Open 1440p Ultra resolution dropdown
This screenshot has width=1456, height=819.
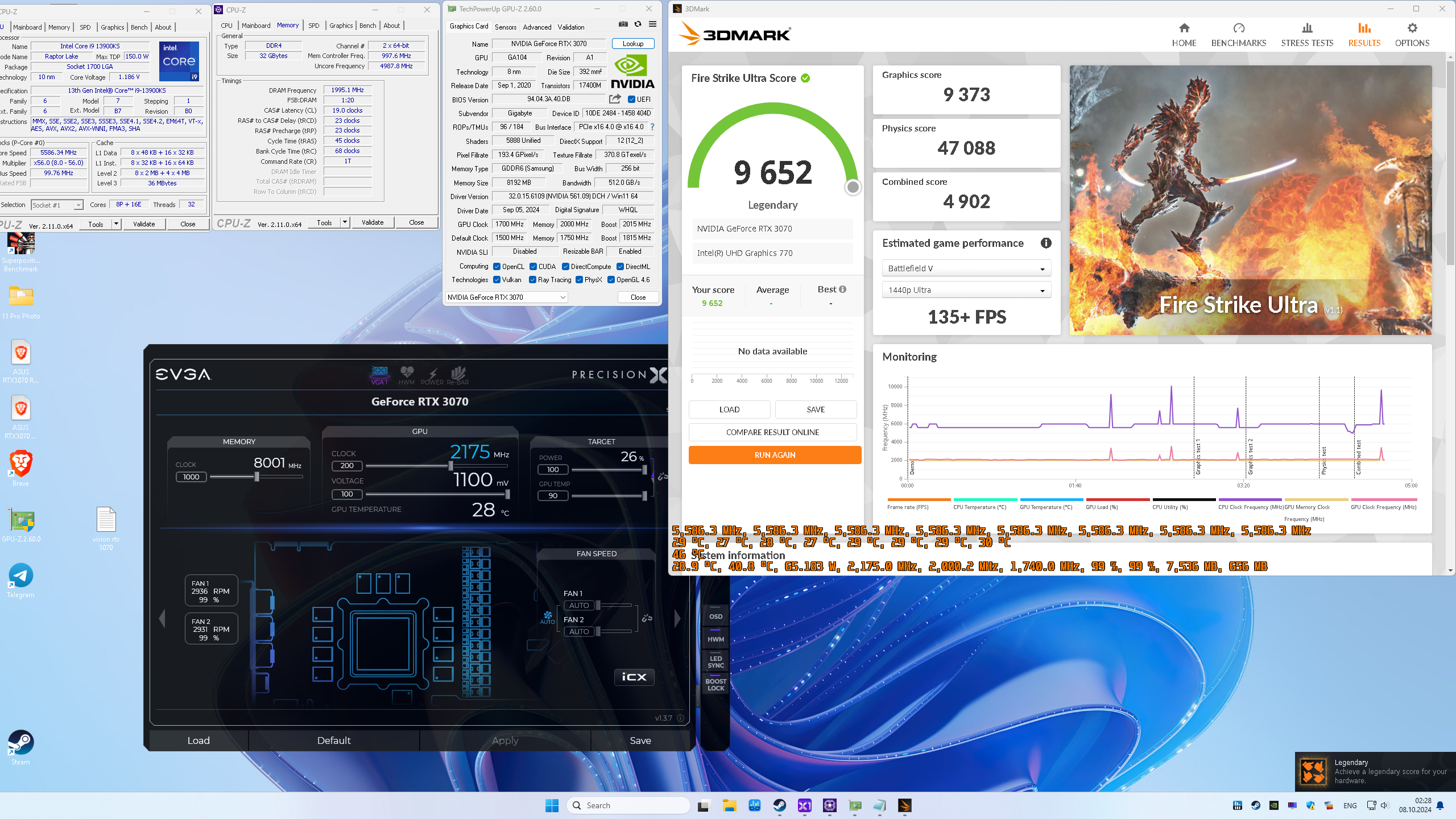point(966,290)
